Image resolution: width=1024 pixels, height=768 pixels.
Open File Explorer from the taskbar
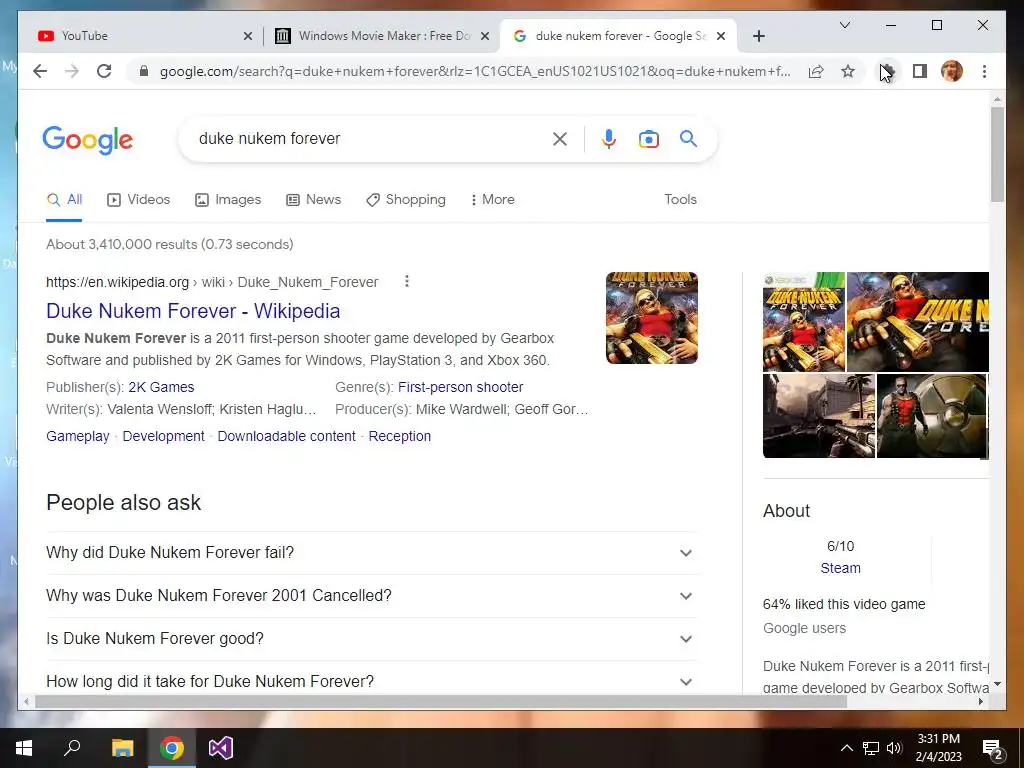[x=122, y=748]
